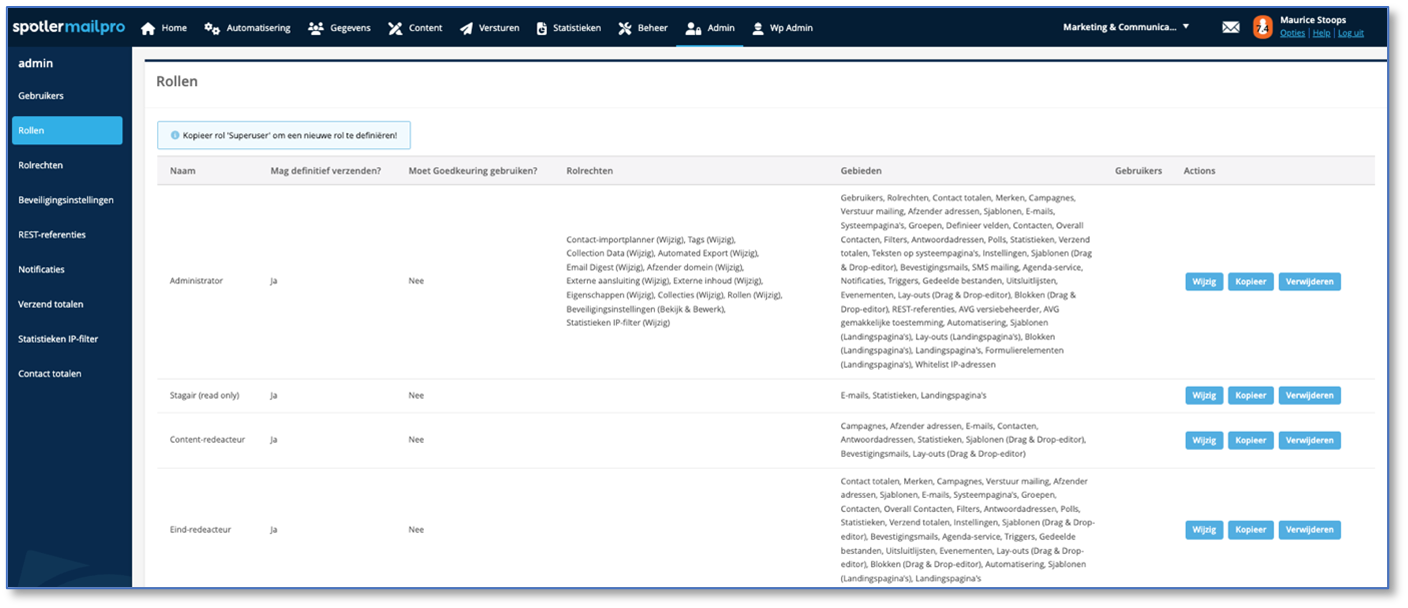Open the envelope messages icon
Screen dimensions: 1408x608
(1230, 28)
